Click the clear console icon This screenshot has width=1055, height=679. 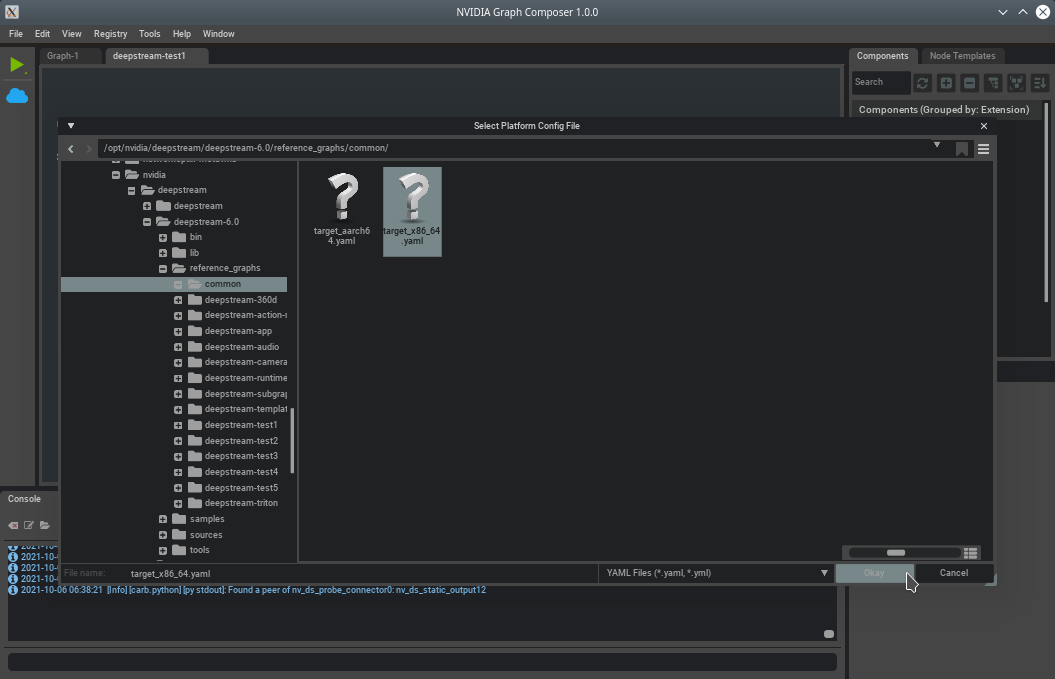[13, 525]
